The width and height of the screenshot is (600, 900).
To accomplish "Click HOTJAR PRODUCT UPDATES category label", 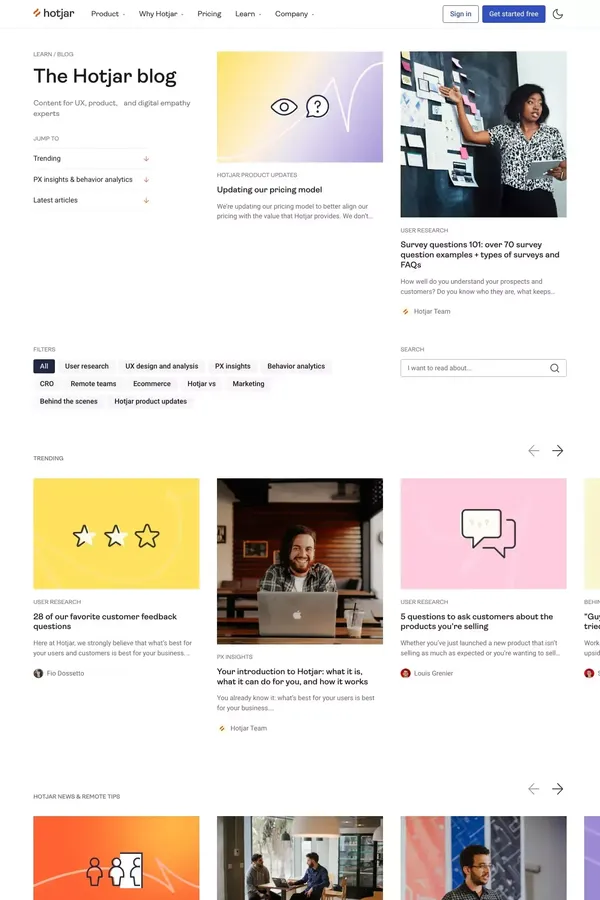I will click(257, 175).
